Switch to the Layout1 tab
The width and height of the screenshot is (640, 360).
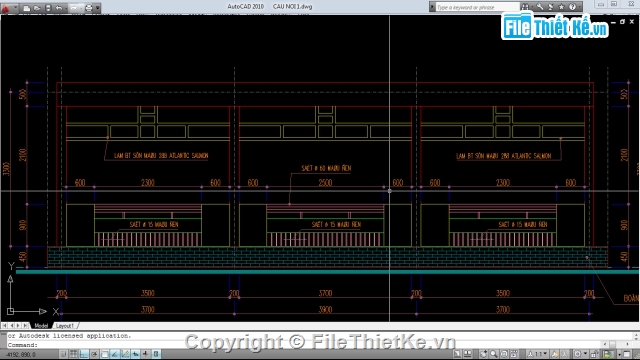pyautogui.click(x=65, y=326)
